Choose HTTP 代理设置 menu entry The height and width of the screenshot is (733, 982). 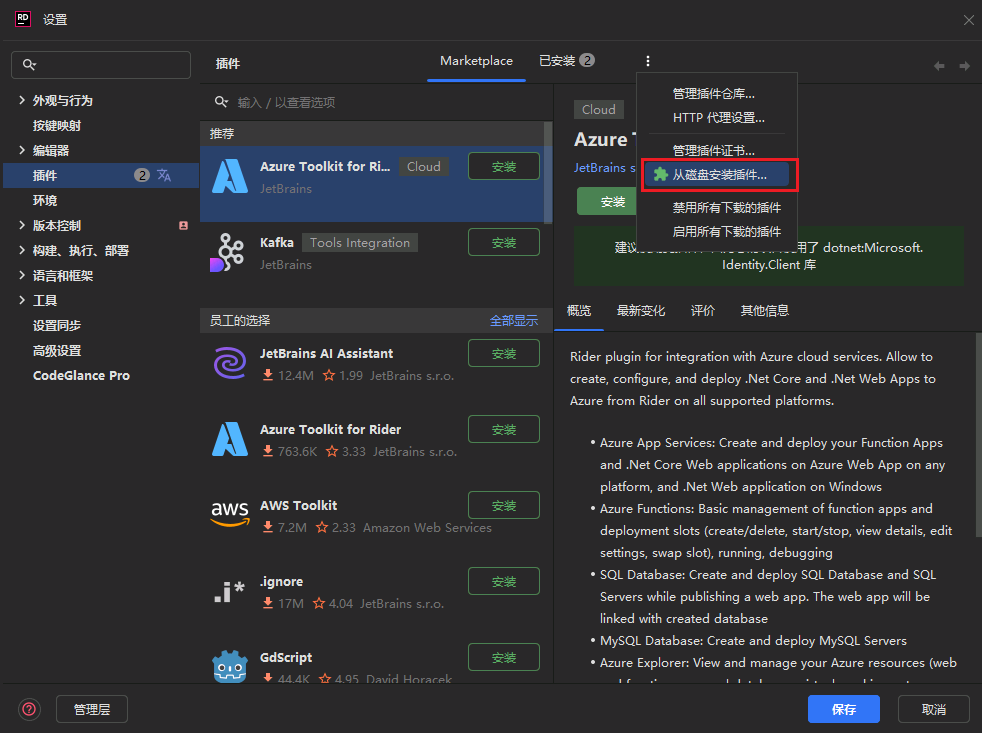click(718, 118)
